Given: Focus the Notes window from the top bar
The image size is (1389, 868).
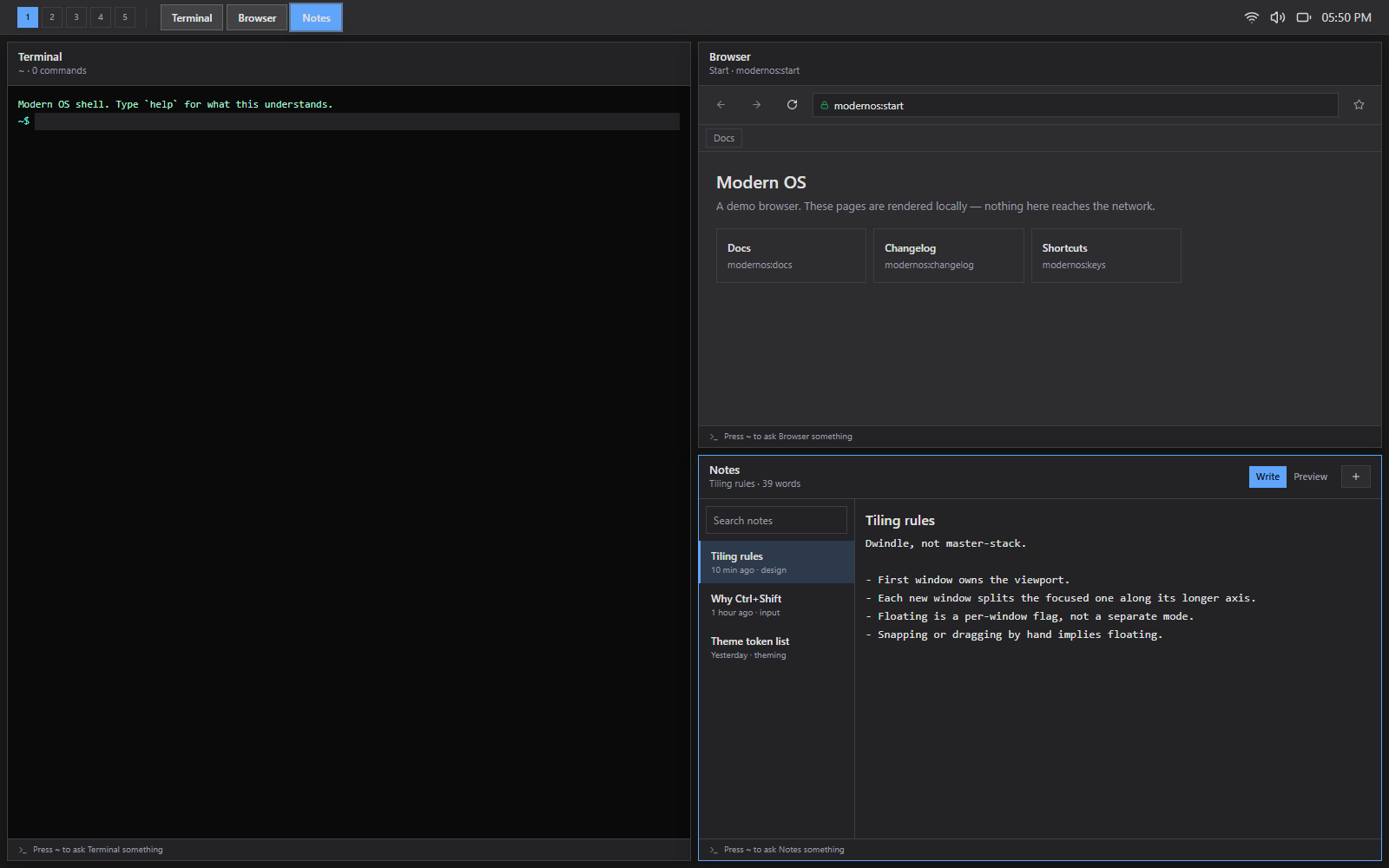Looking at the screenshot, I should point(316,17).
